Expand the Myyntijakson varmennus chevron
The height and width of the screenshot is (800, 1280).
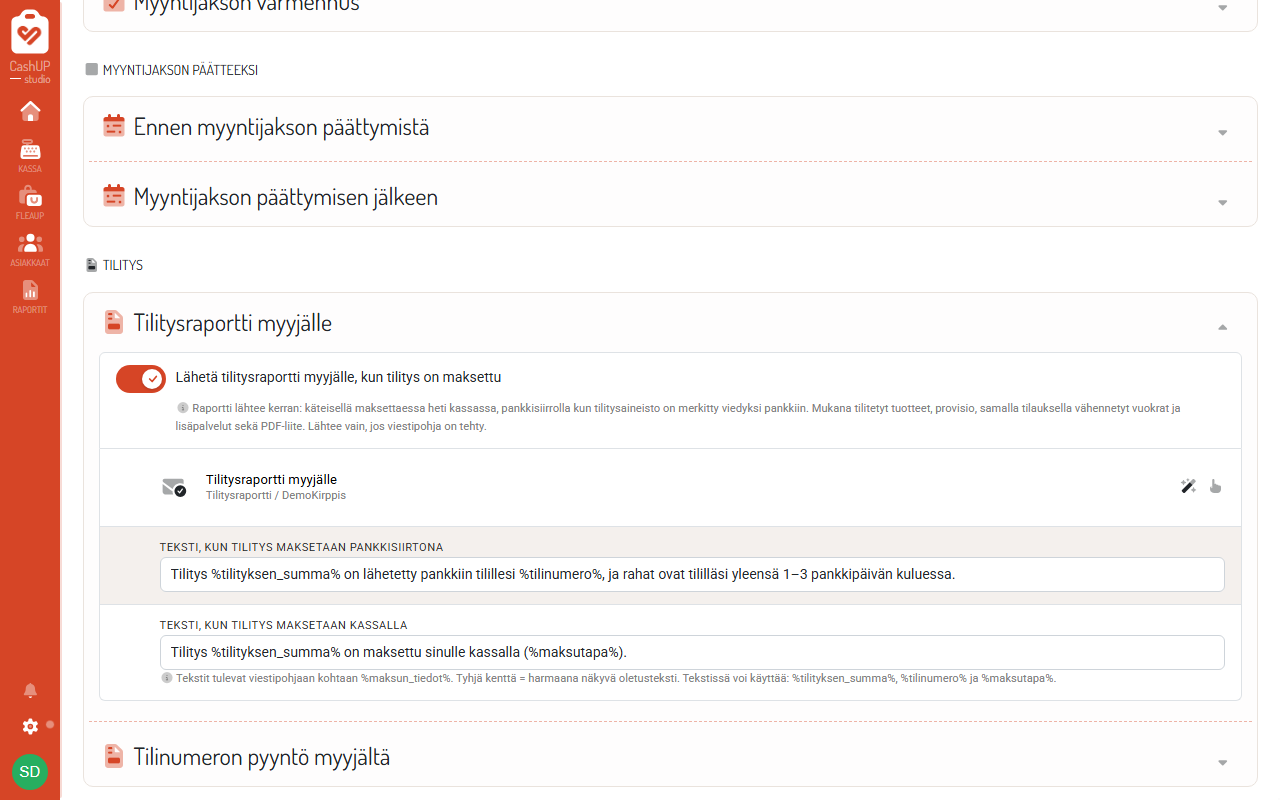point(1222,8)
